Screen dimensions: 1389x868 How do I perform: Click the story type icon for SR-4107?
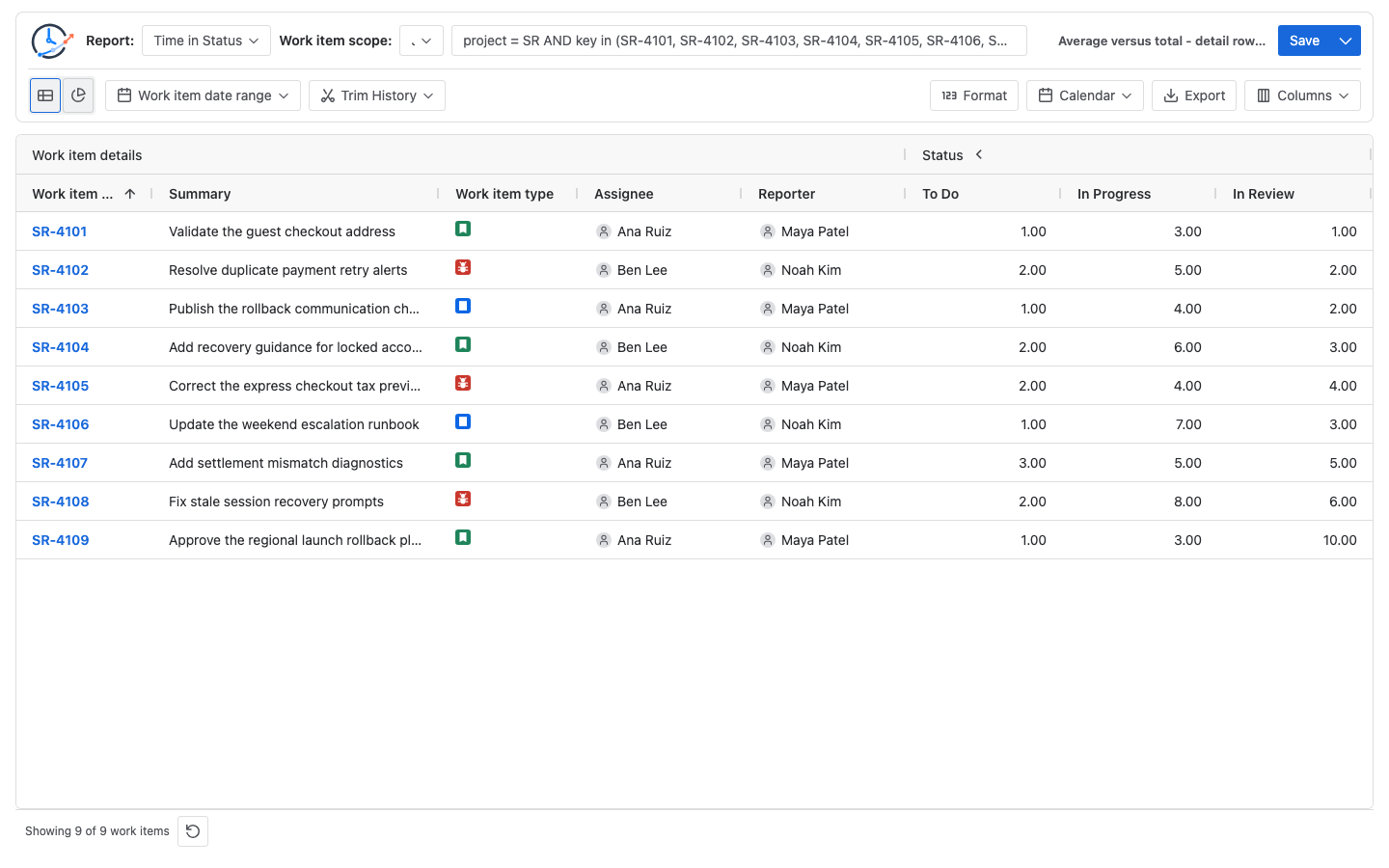coord(463,460)
